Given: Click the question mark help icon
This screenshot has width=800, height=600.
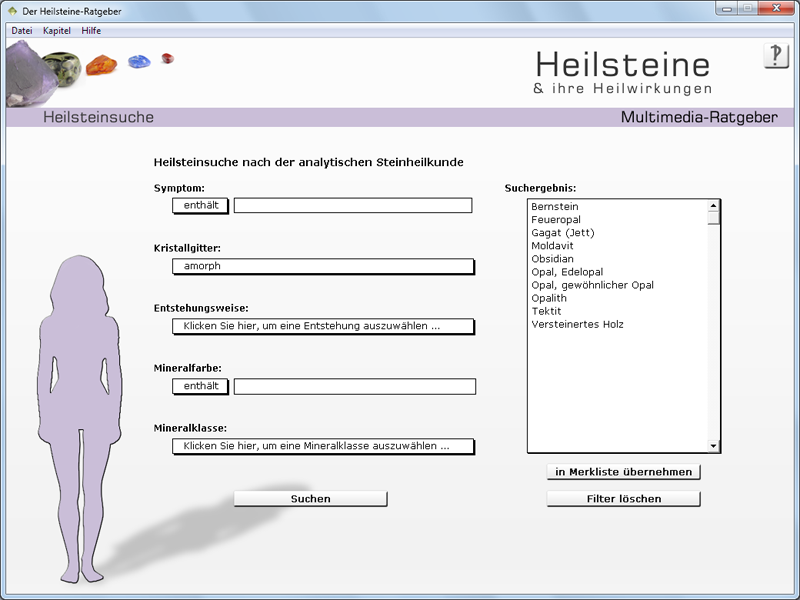Looking at the screenshot, I should 776,56.
